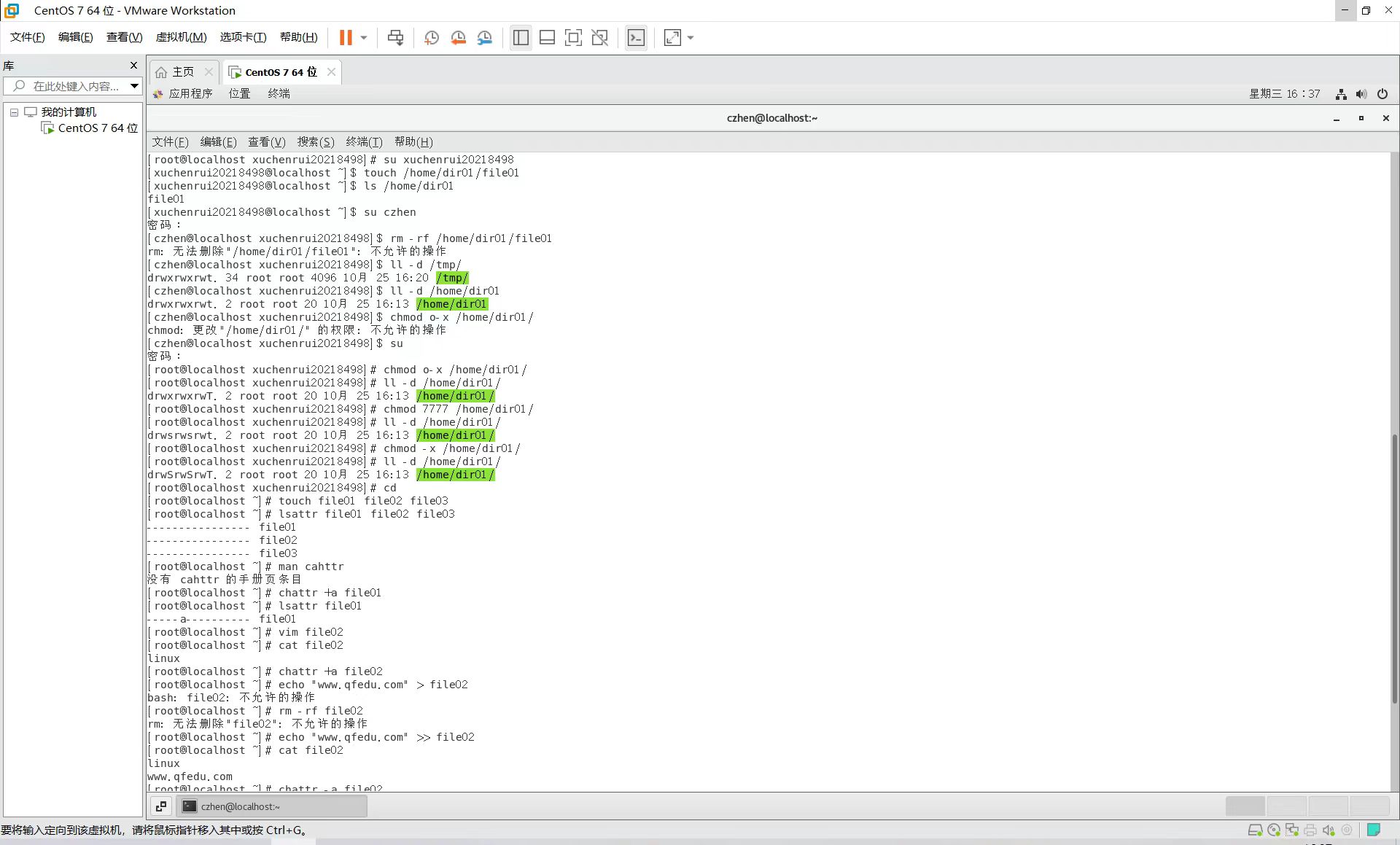Click the pause virtual machine button
Viewport: 1400px width, 845px height.
pyautogui.click(x=346, y=38)
